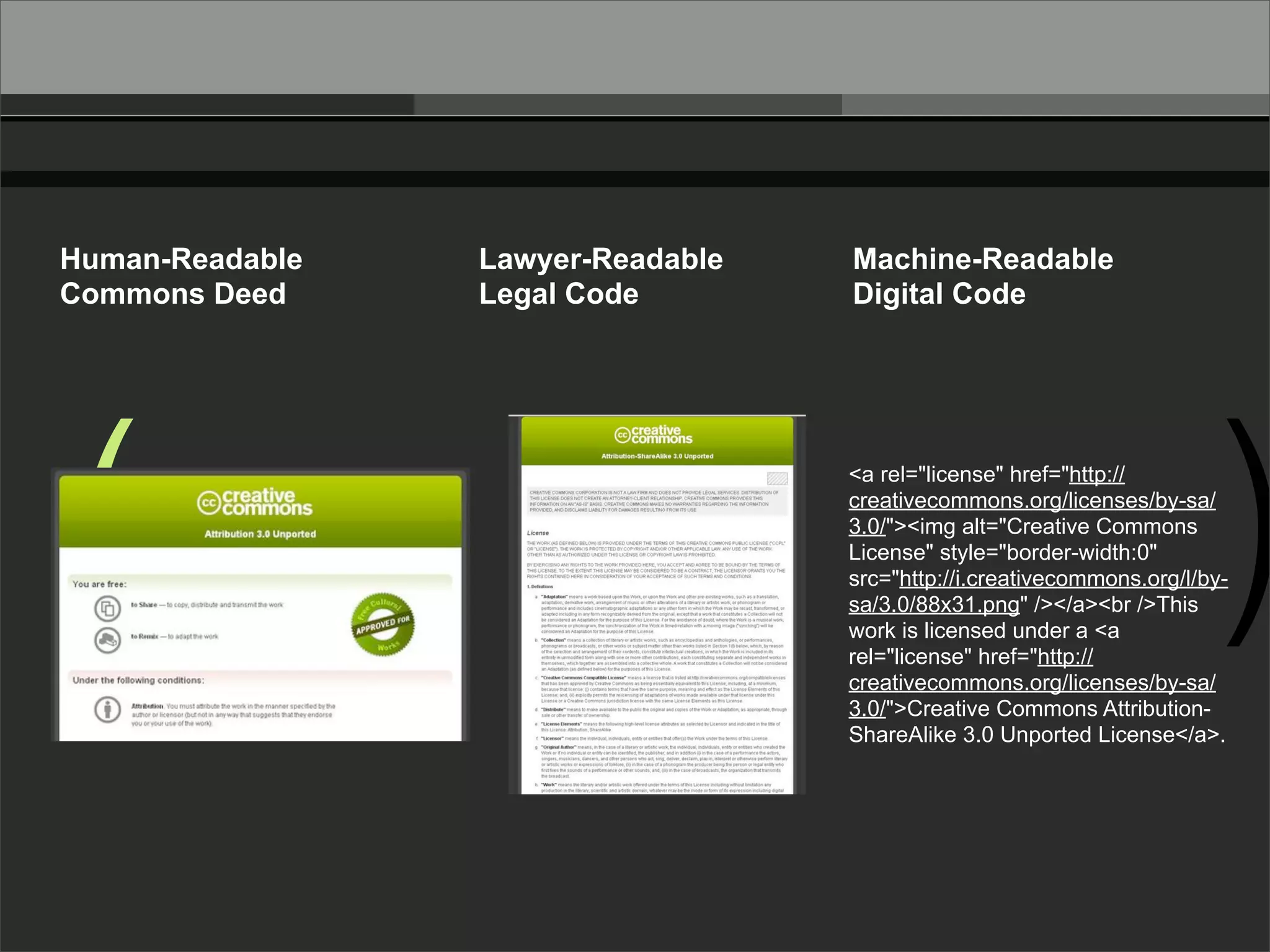Click the Remix icon beside 'to Remix'
1270x952 pixels.
point(107,640)
